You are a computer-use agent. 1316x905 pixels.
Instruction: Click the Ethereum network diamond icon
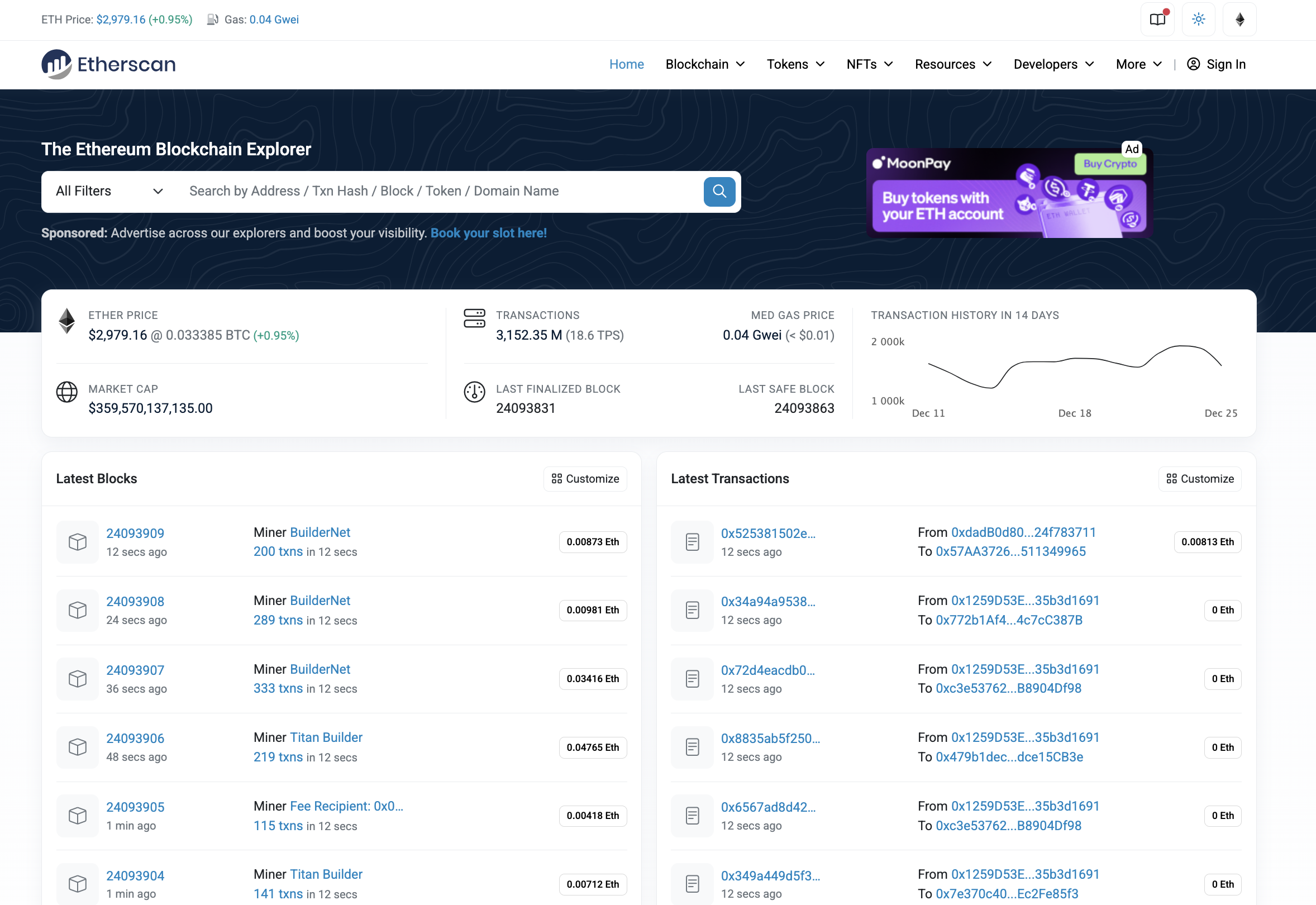(1239, 20)
